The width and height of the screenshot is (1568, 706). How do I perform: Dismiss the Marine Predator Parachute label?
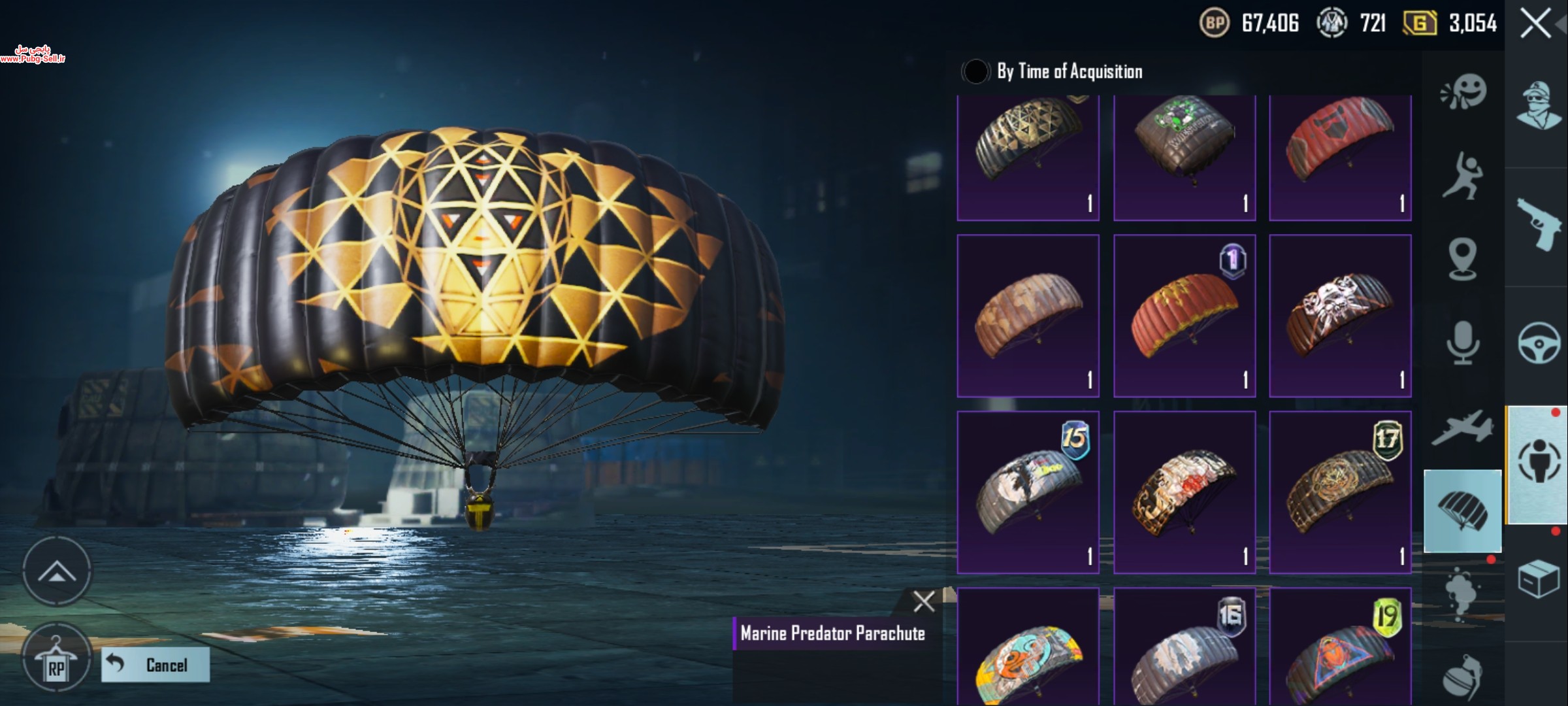(923, 601)
